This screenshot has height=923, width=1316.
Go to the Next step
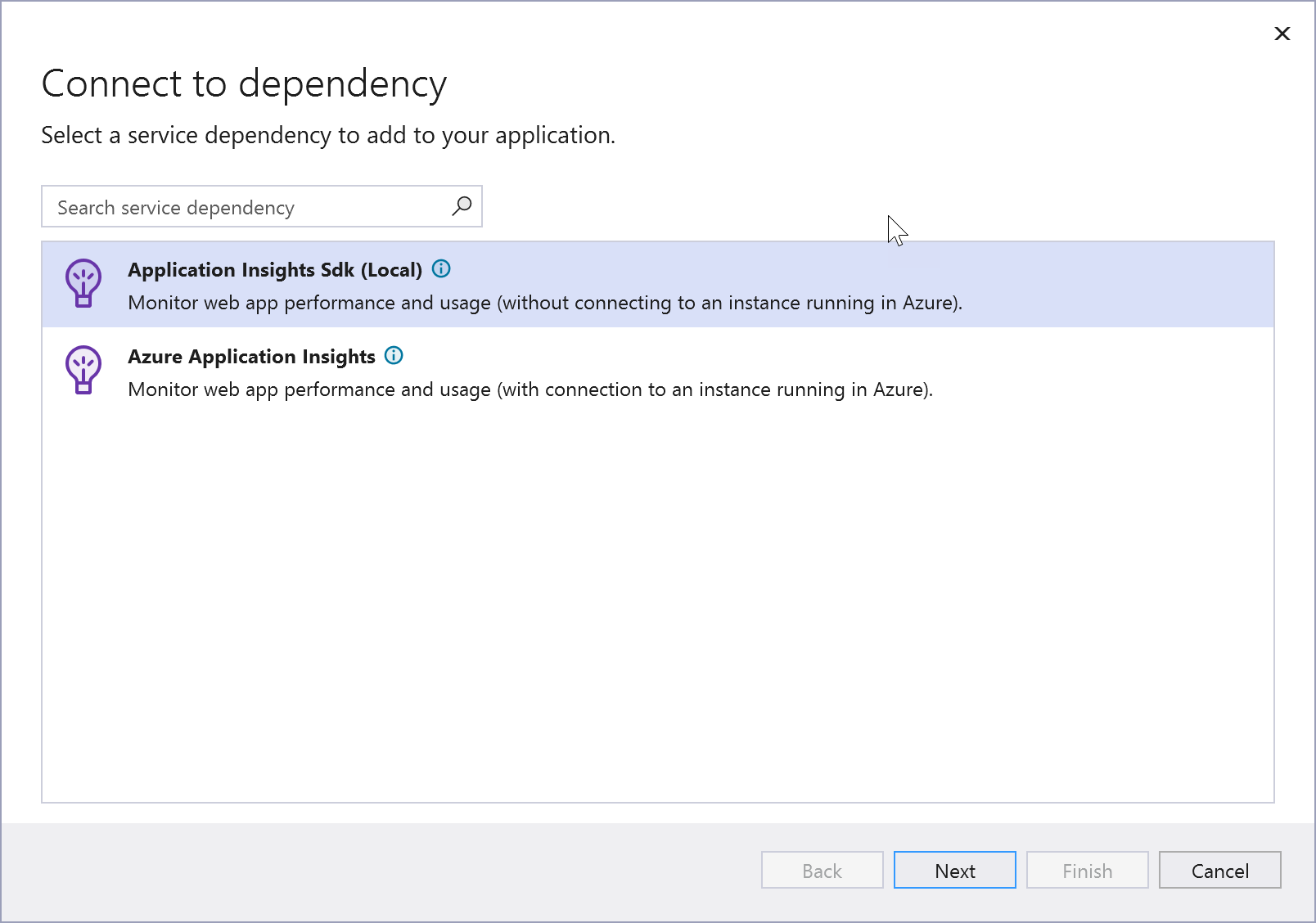pyautogui.click(x=954, y=870)
